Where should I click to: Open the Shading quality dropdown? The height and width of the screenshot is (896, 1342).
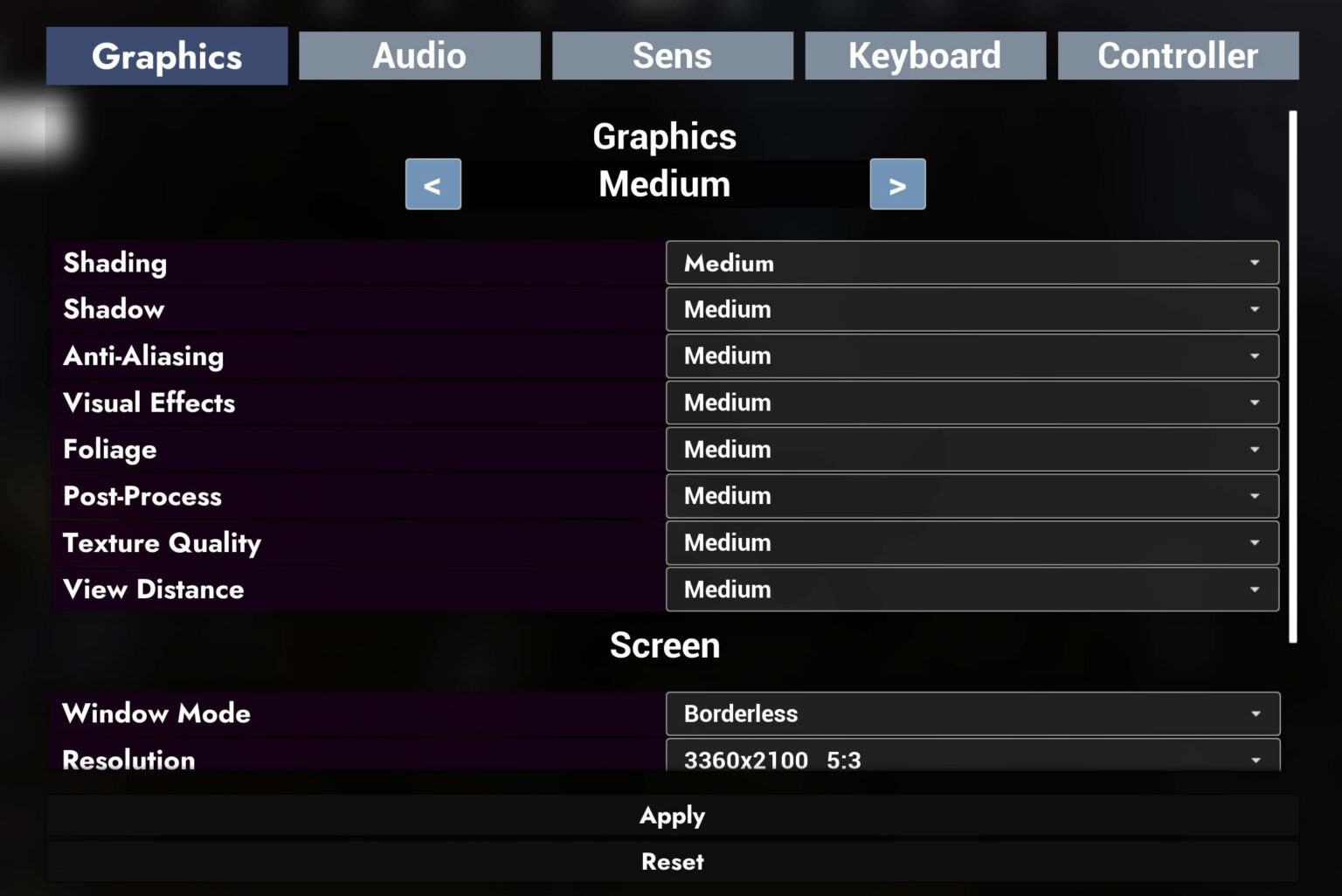tap(972, 263)
